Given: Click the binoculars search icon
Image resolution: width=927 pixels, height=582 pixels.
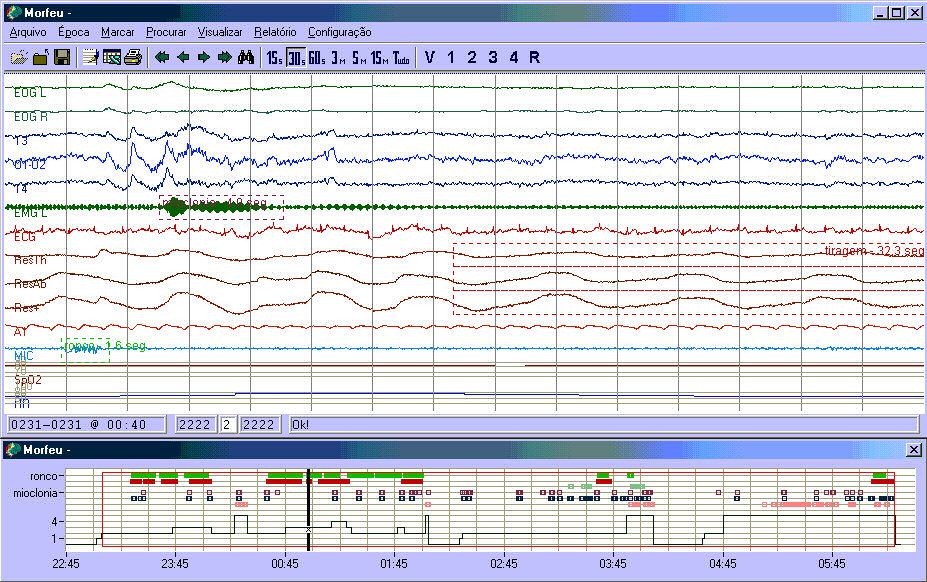Looking at the screenshot, I should tap(247, 57).
